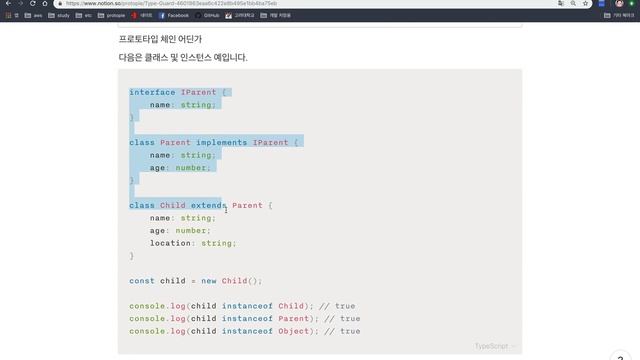Viewport: 640px width, 360px height.
Task: Open the folder bookmark after the calendar bookmark
Action: 276,16
